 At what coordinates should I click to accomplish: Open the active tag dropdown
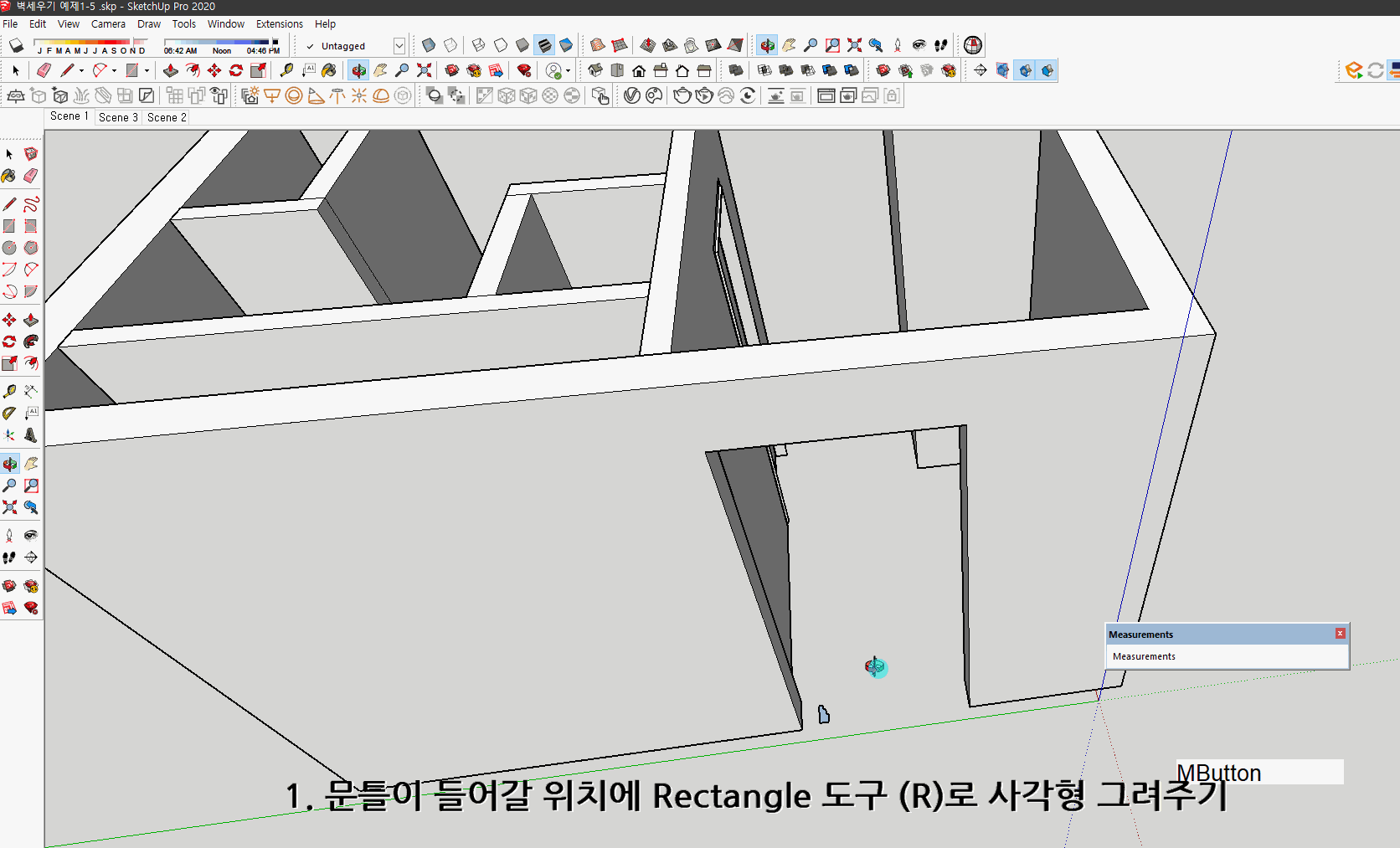(399, 46)
